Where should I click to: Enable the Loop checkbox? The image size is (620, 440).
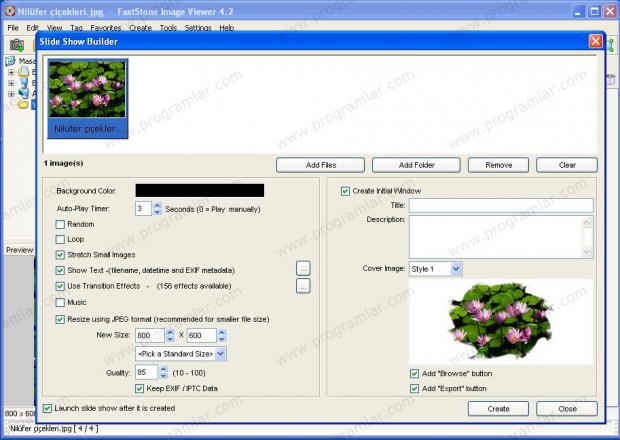[60, 240]
